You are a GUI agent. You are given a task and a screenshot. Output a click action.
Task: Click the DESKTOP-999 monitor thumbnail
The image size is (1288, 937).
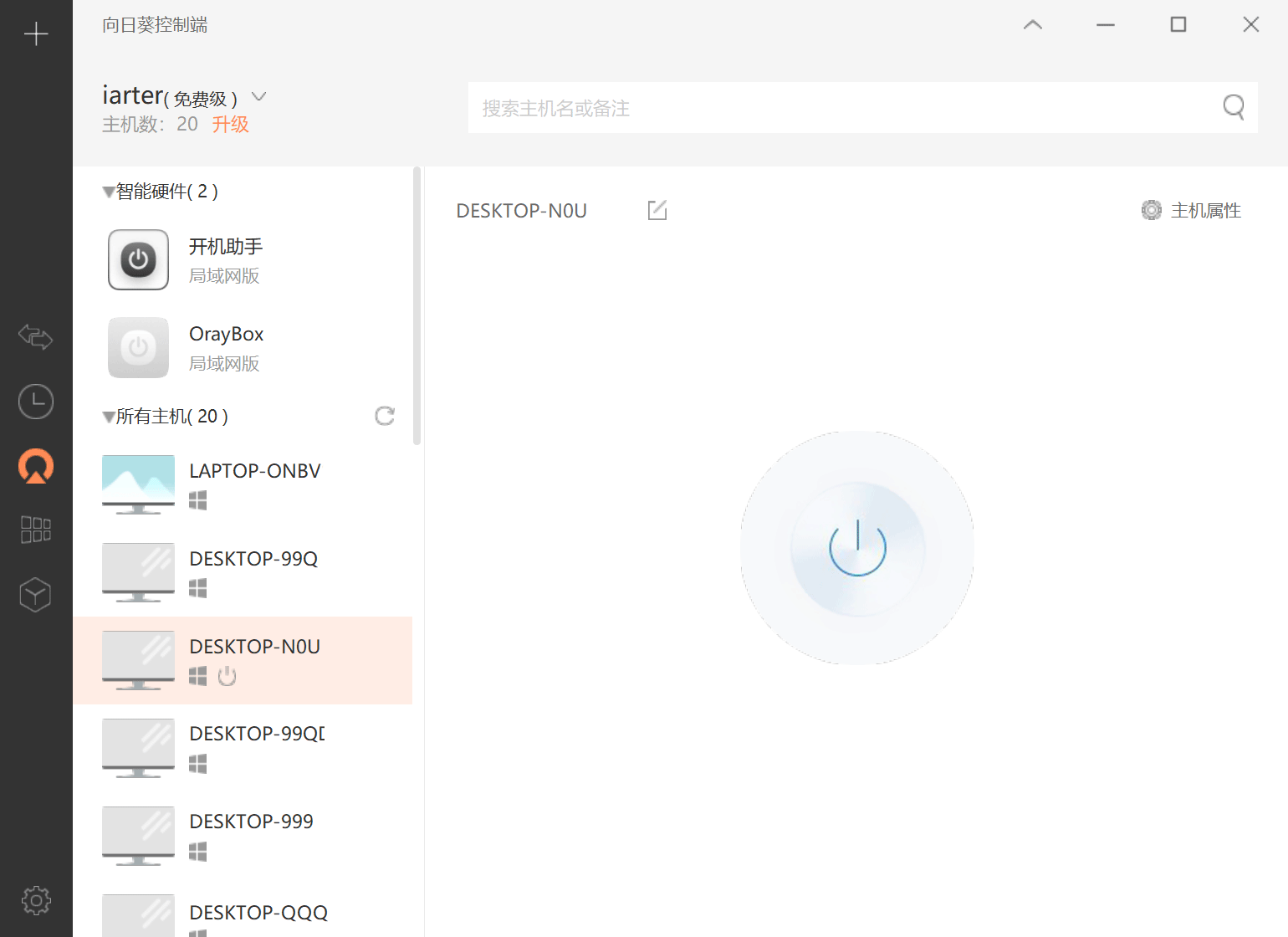139,836
